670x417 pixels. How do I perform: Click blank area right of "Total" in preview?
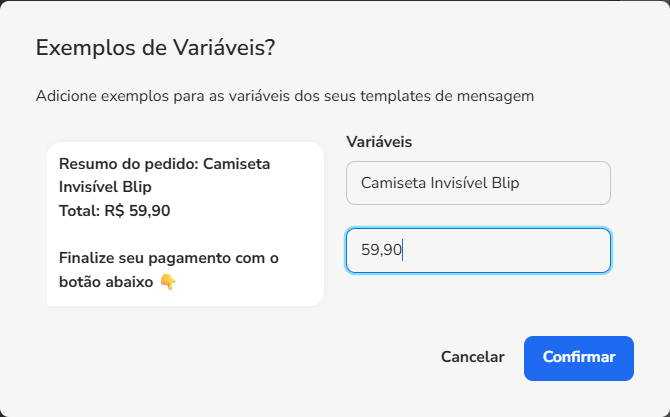pyautogui.click(x=250, y=211)
